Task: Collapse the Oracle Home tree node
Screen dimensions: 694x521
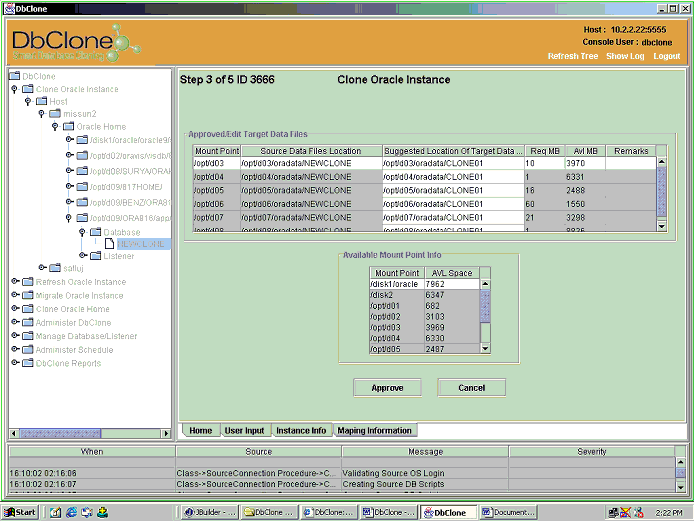Action: (55, 127)
